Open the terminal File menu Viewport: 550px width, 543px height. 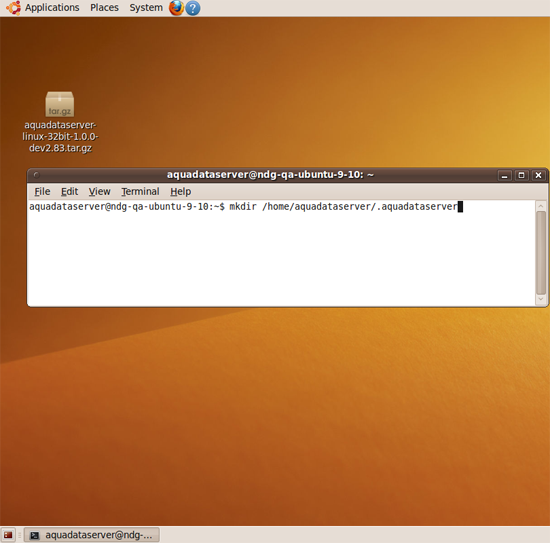pyautogui.click(x=42, y=192)
